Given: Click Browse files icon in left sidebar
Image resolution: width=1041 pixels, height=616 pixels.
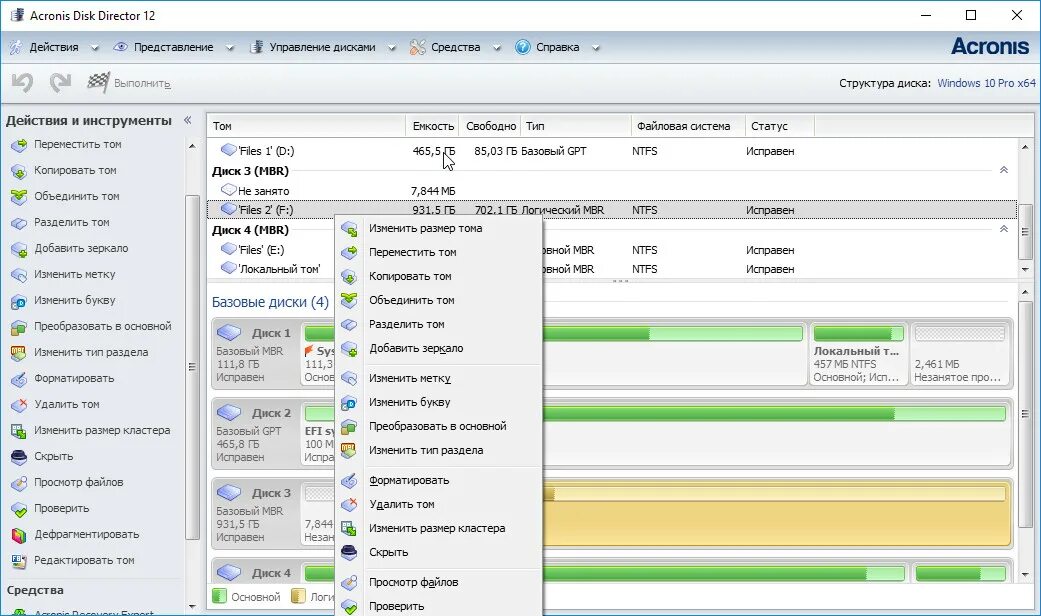Looking at the screenshot, I should coord(19,483).
